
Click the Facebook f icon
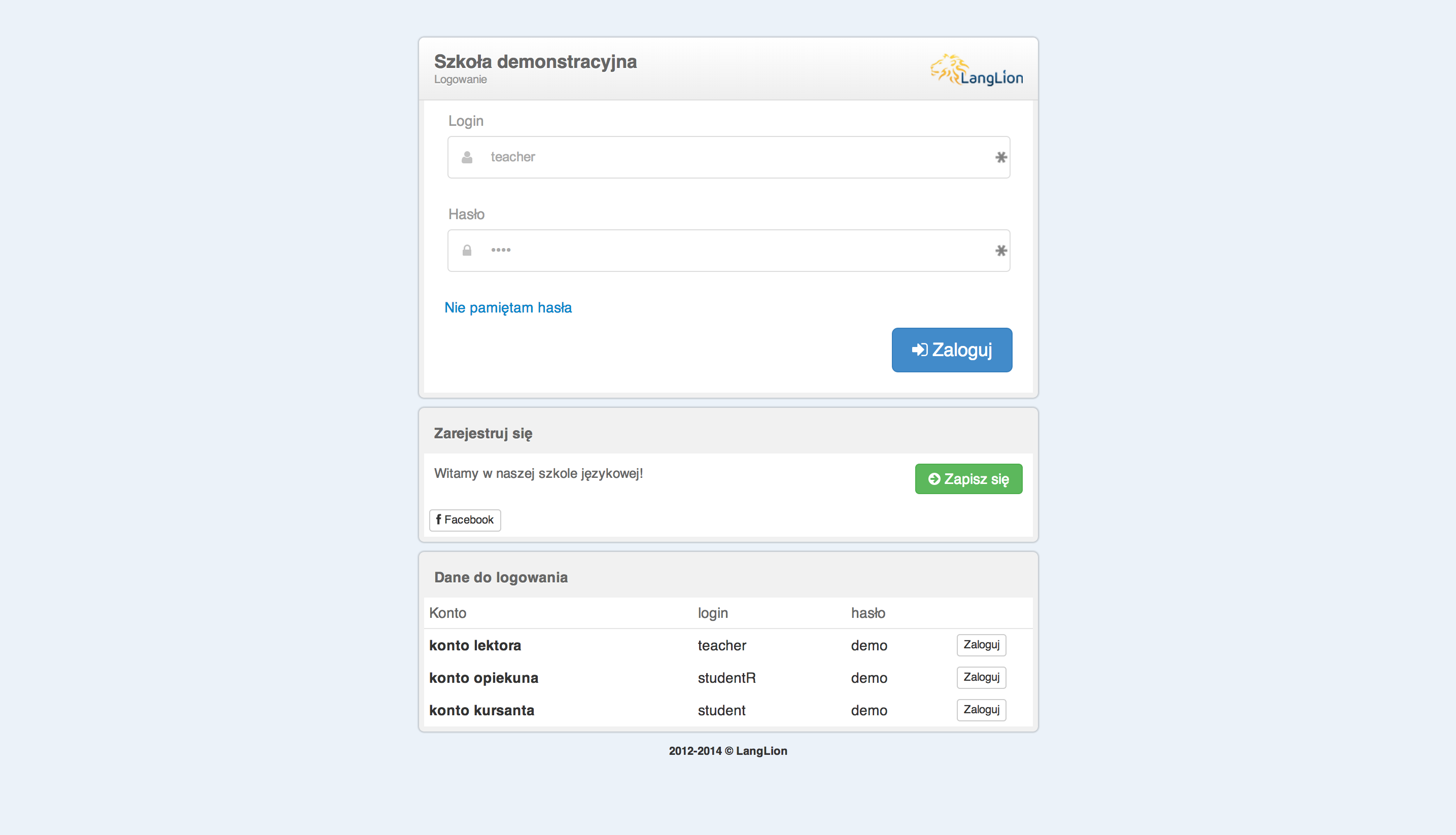pyautogui.click(x=438, y=519)
